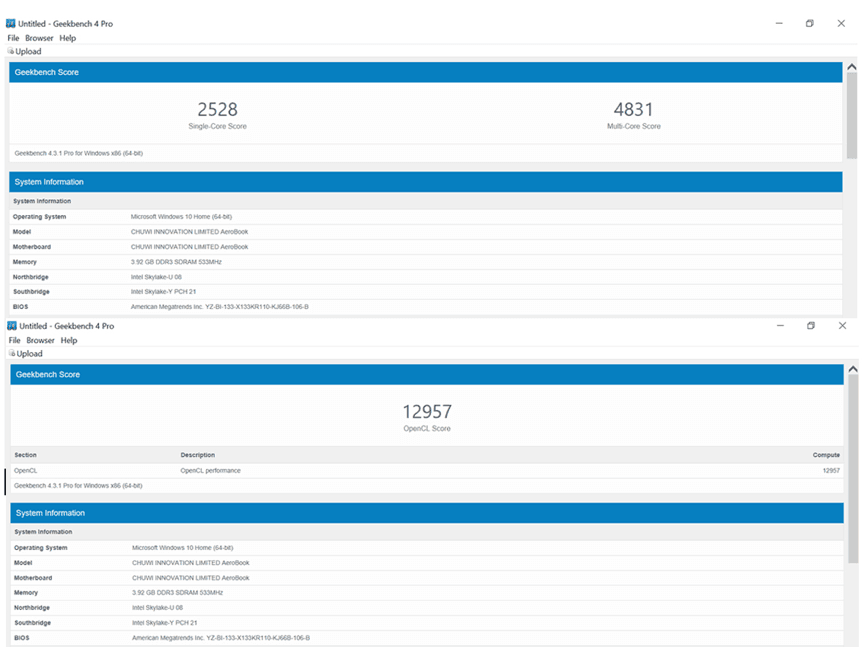Click the Section column header

click(25, 455)
